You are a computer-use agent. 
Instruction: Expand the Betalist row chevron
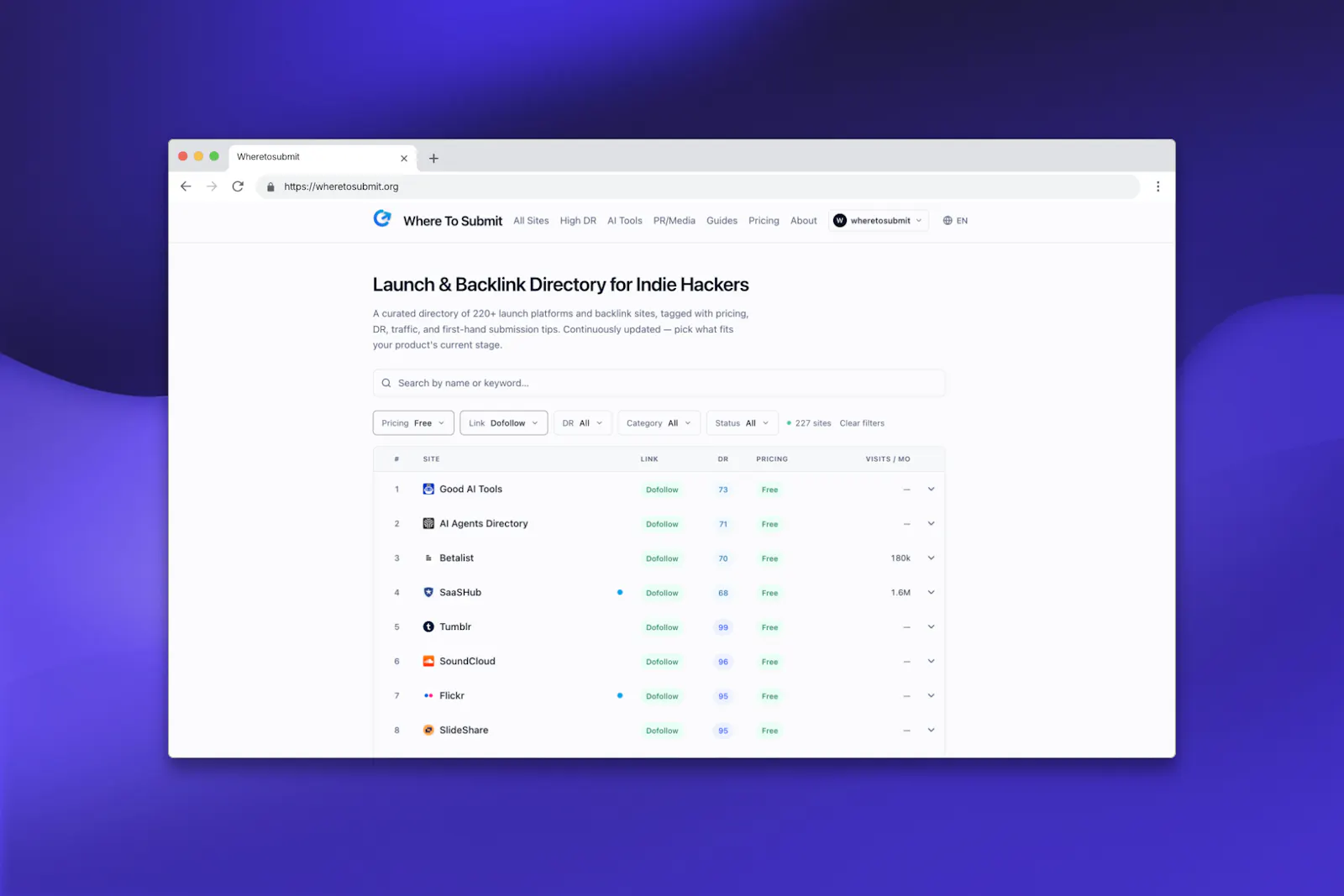(931, 558)
